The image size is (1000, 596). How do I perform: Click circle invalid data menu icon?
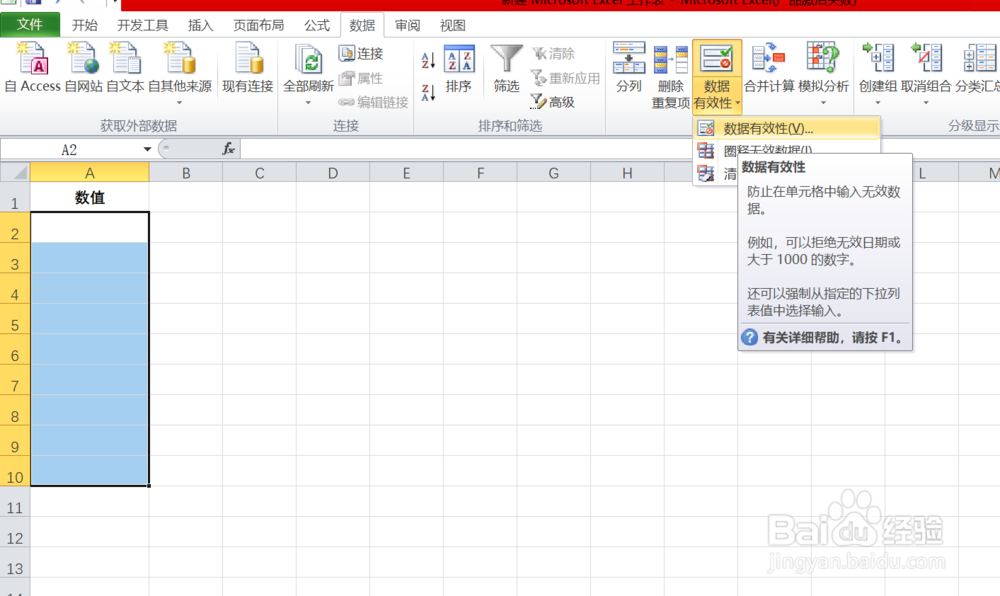(x=706, y=150)
